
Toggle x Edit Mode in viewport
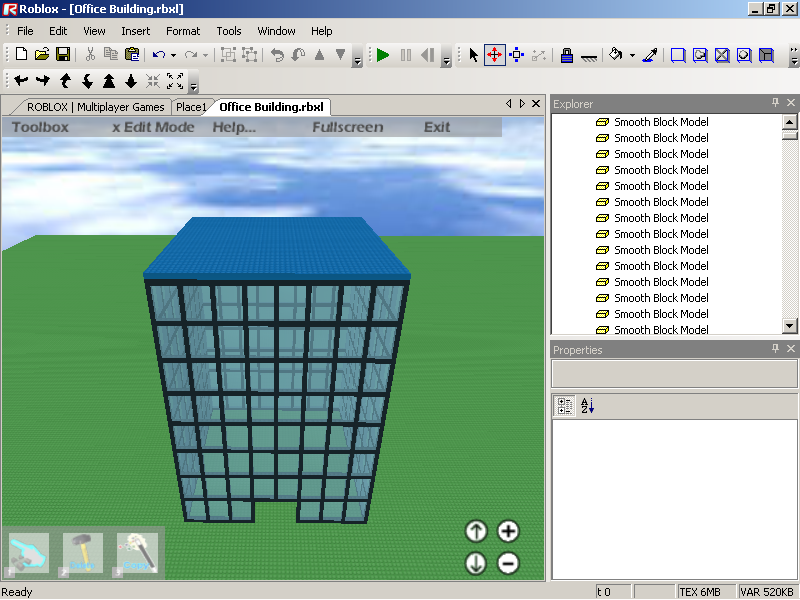tap(153, 127)
